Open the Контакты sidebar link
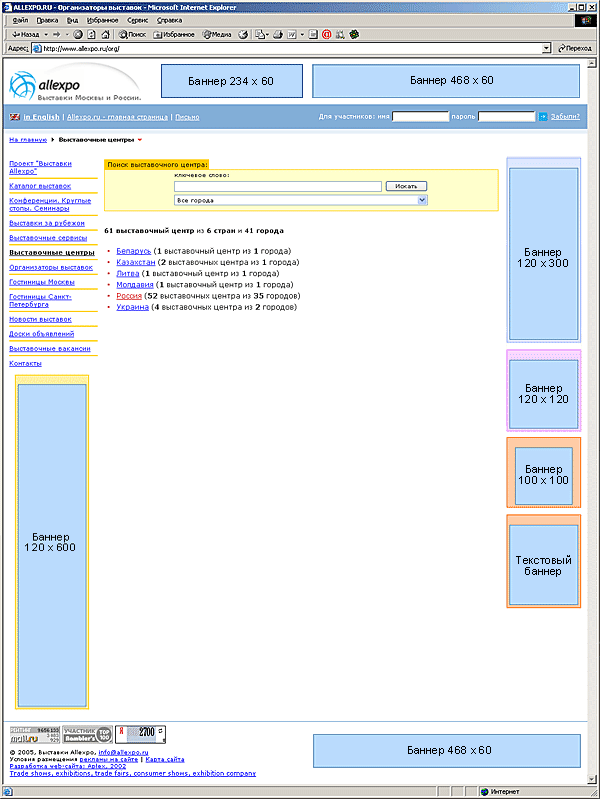 25,364
